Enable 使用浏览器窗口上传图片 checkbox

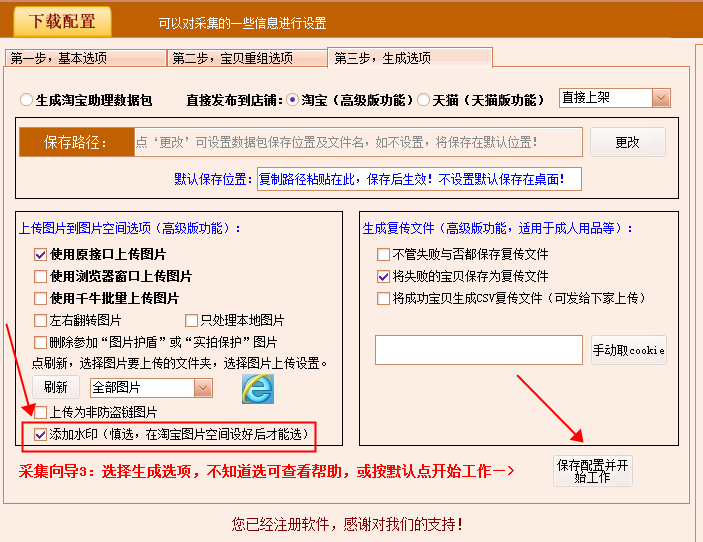pos(40,276)
